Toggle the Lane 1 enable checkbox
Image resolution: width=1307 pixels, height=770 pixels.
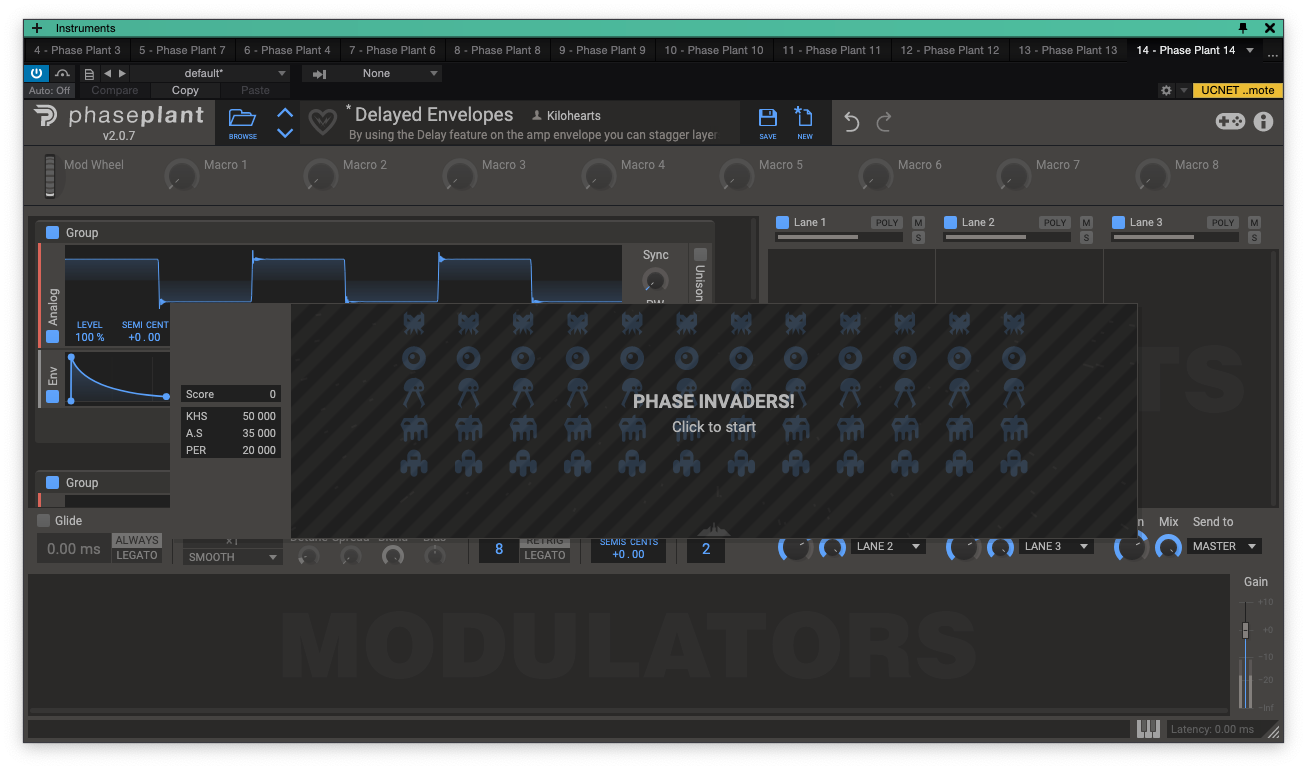click(783, 222)
